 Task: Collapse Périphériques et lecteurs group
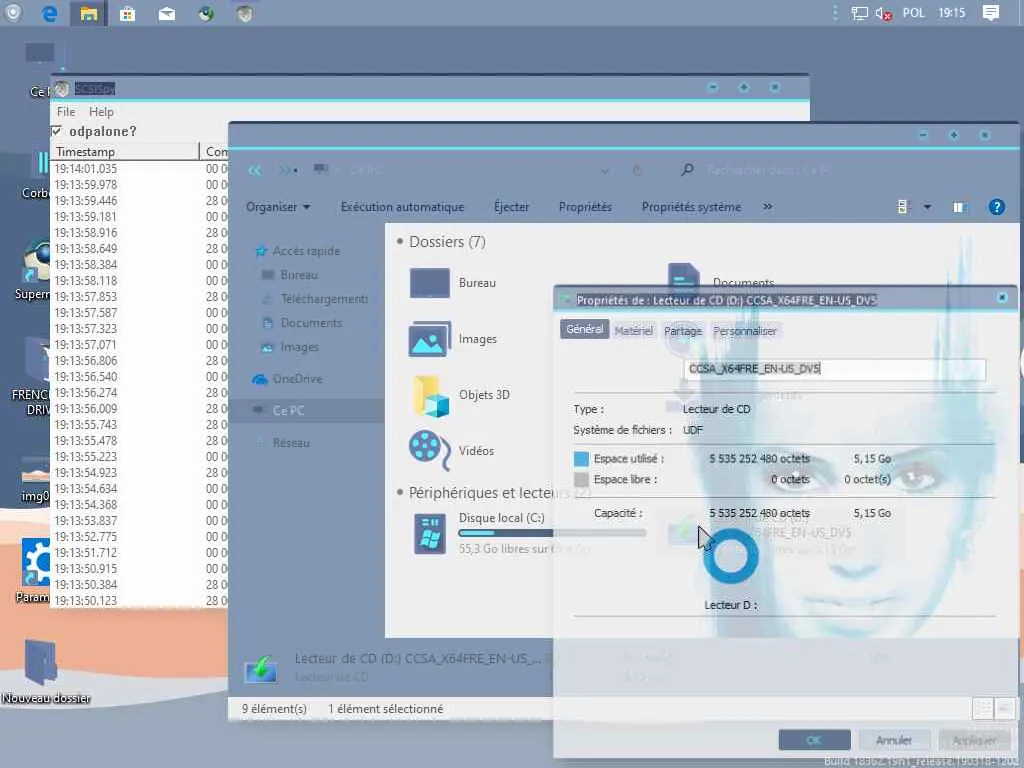[x=400, y=492]
